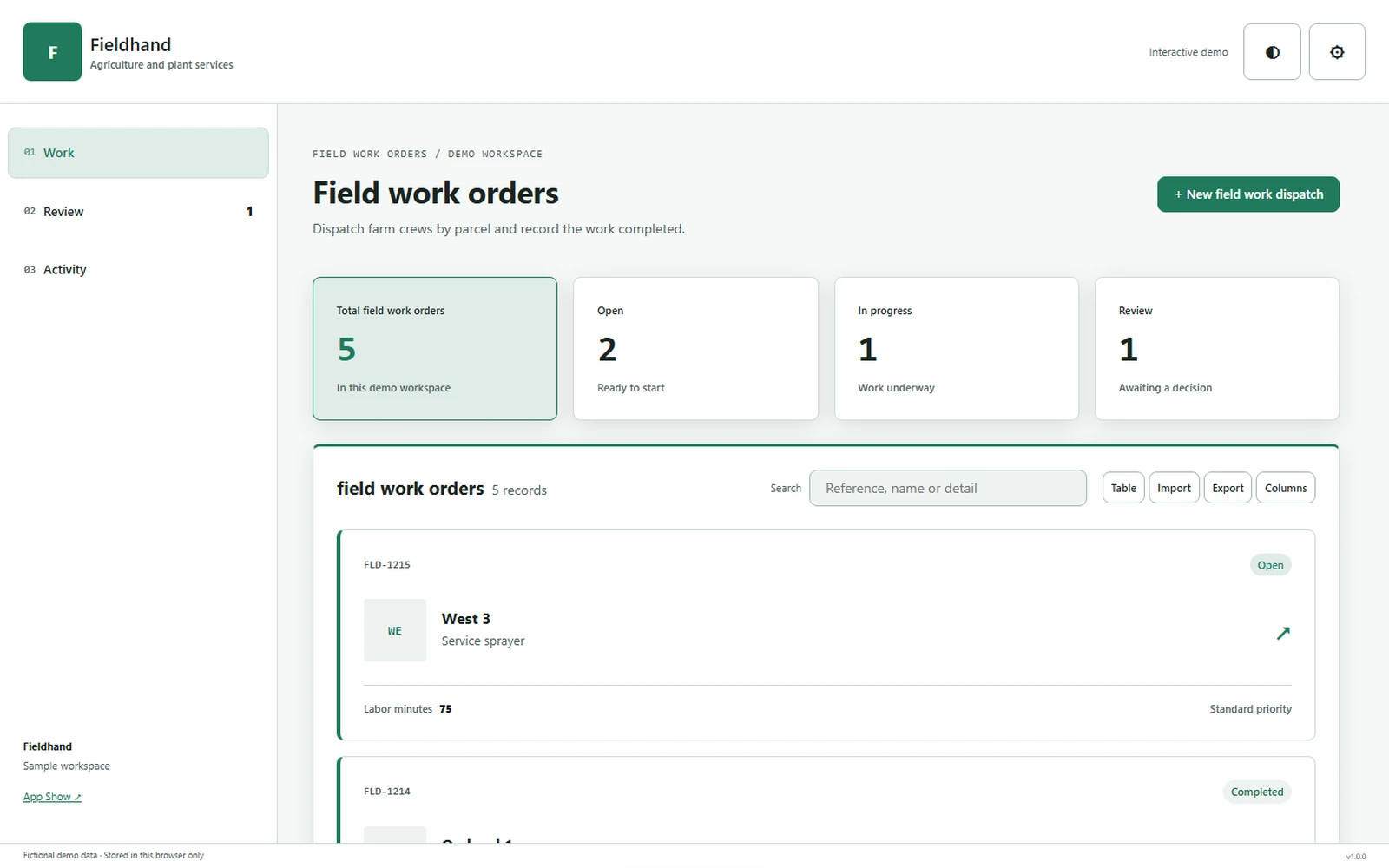This screenshot has height=868, width=1389.
Task: Click the Standard priority label
Action: pyautogui.click(x=1251, y=709)
